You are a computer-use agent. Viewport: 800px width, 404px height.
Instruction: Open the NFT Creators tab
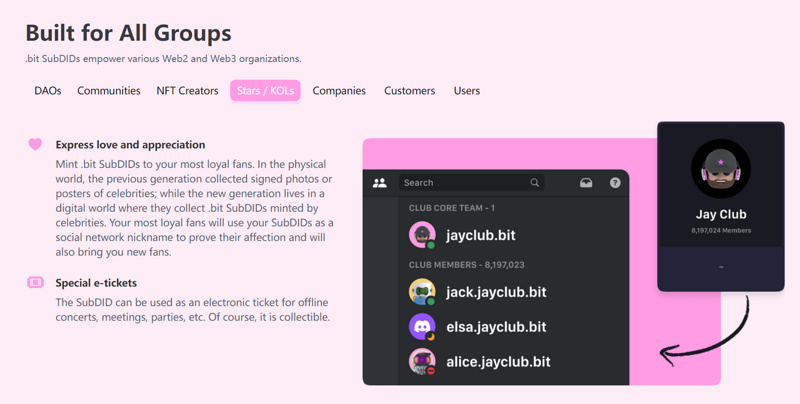coord(187,91)
